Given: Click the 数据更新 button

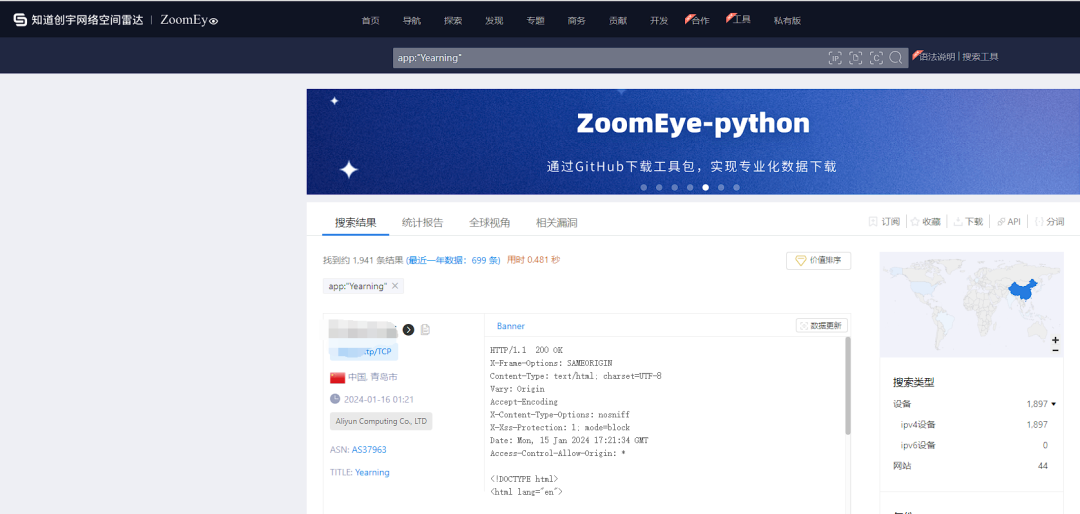Looking at the screenshot, I should click(x=822, y=325).
